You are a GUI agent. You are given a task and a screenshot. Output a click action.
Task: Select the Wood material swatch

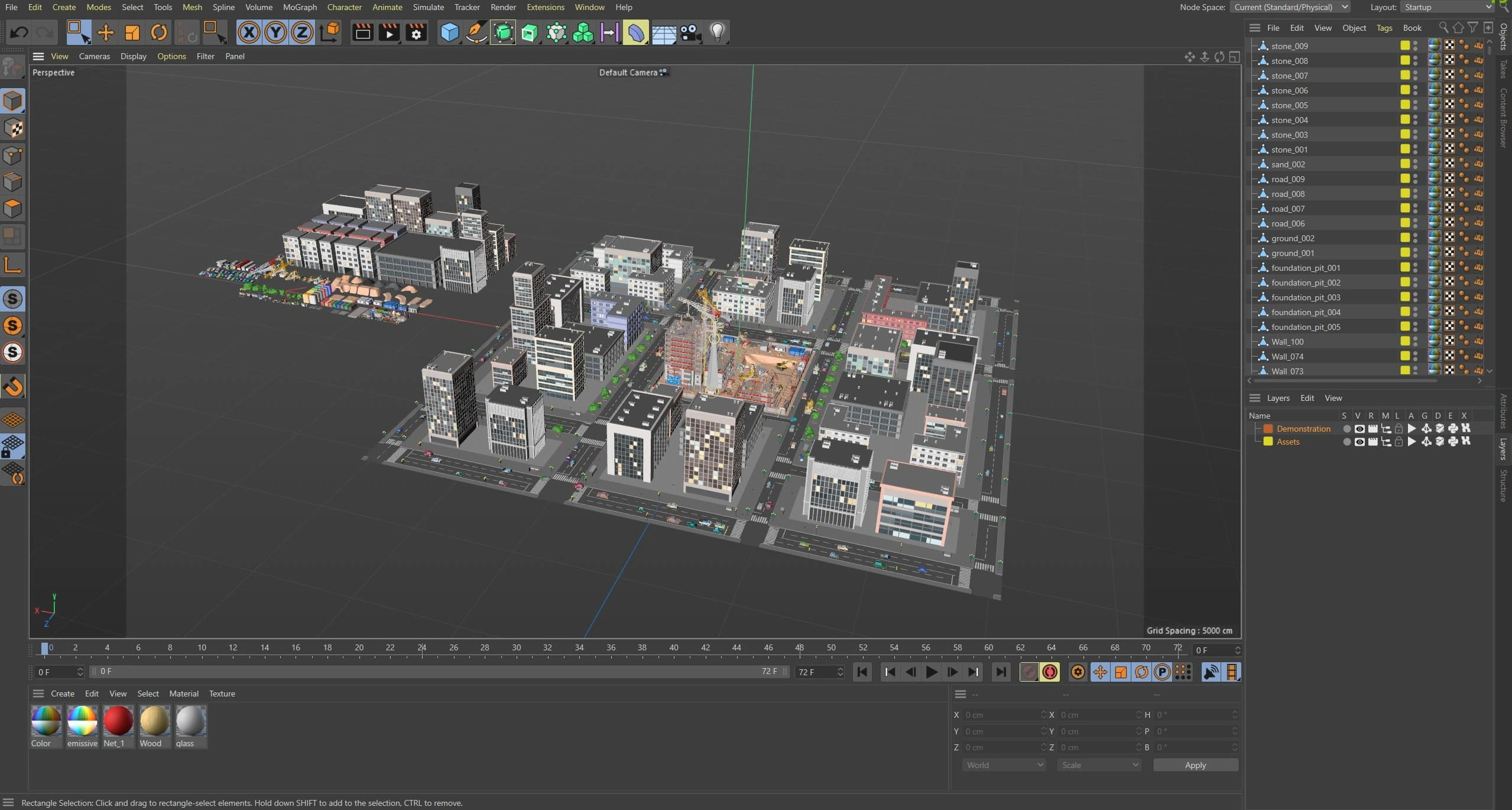154,721
